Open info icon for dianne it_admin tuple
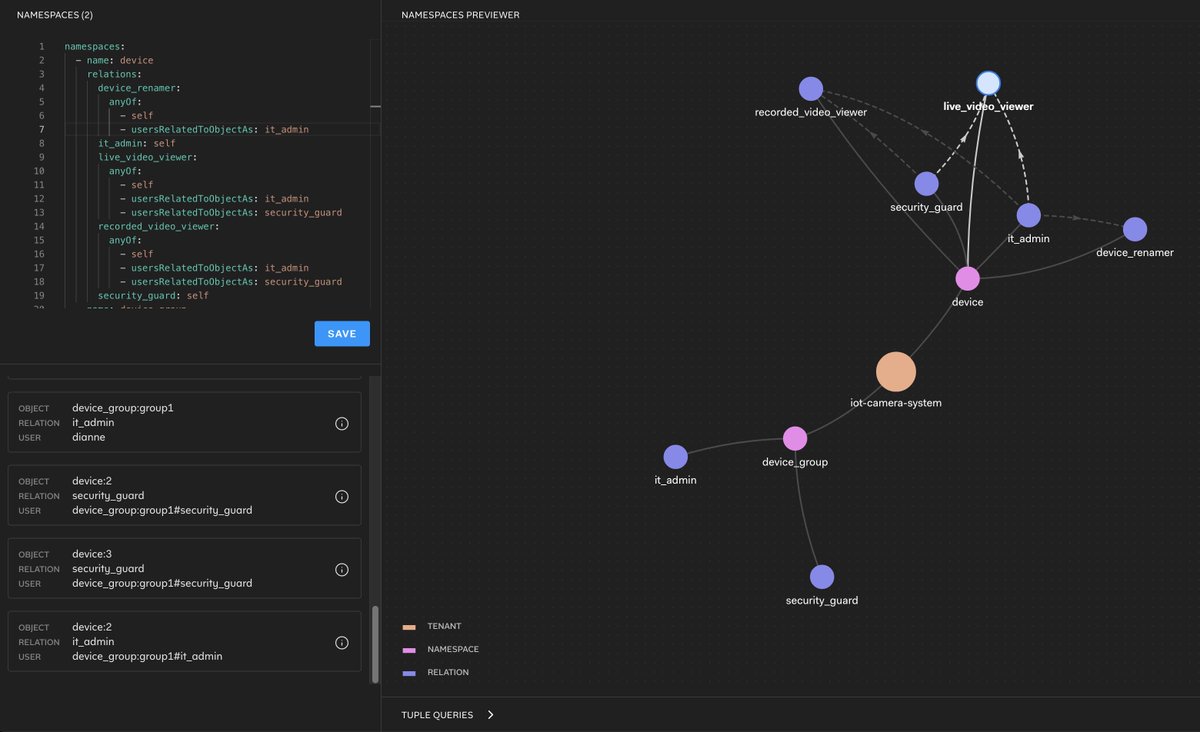Image resolution: width=1200 pixels, height=732 pixels. (341, 424)
